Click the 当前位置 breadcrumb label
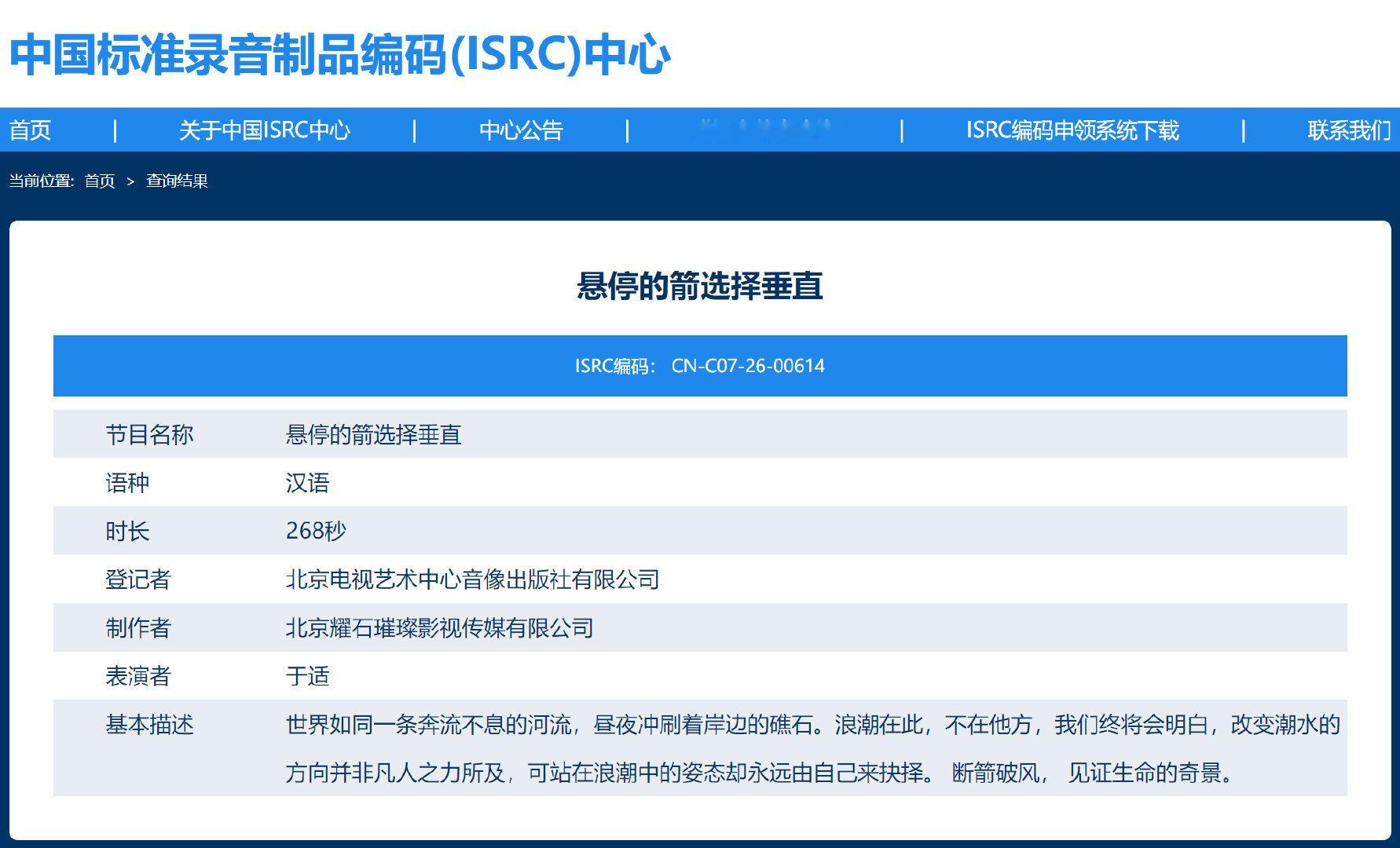Image resolution: width=1400 pixels, height=848 pixels. point(42,181)
